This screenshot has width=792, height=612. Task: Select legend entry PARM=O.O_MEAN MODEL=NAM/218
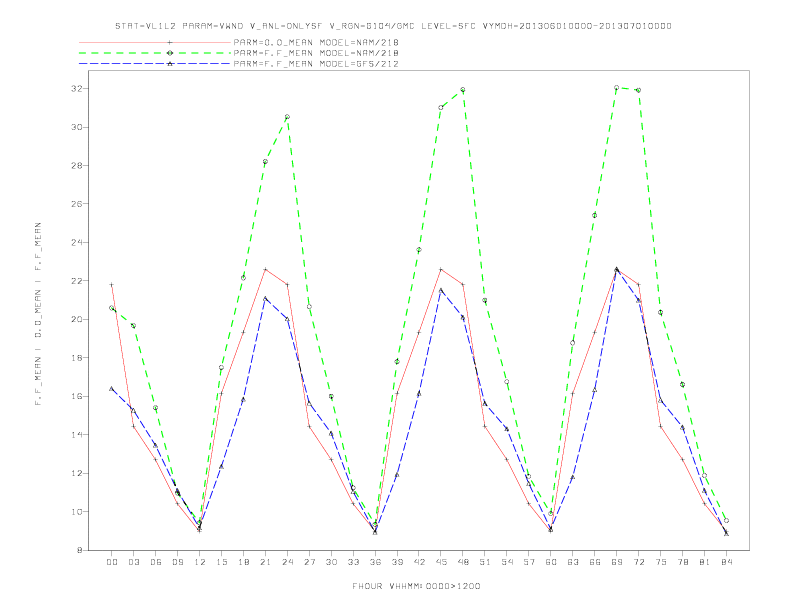[x=316, y=42]
